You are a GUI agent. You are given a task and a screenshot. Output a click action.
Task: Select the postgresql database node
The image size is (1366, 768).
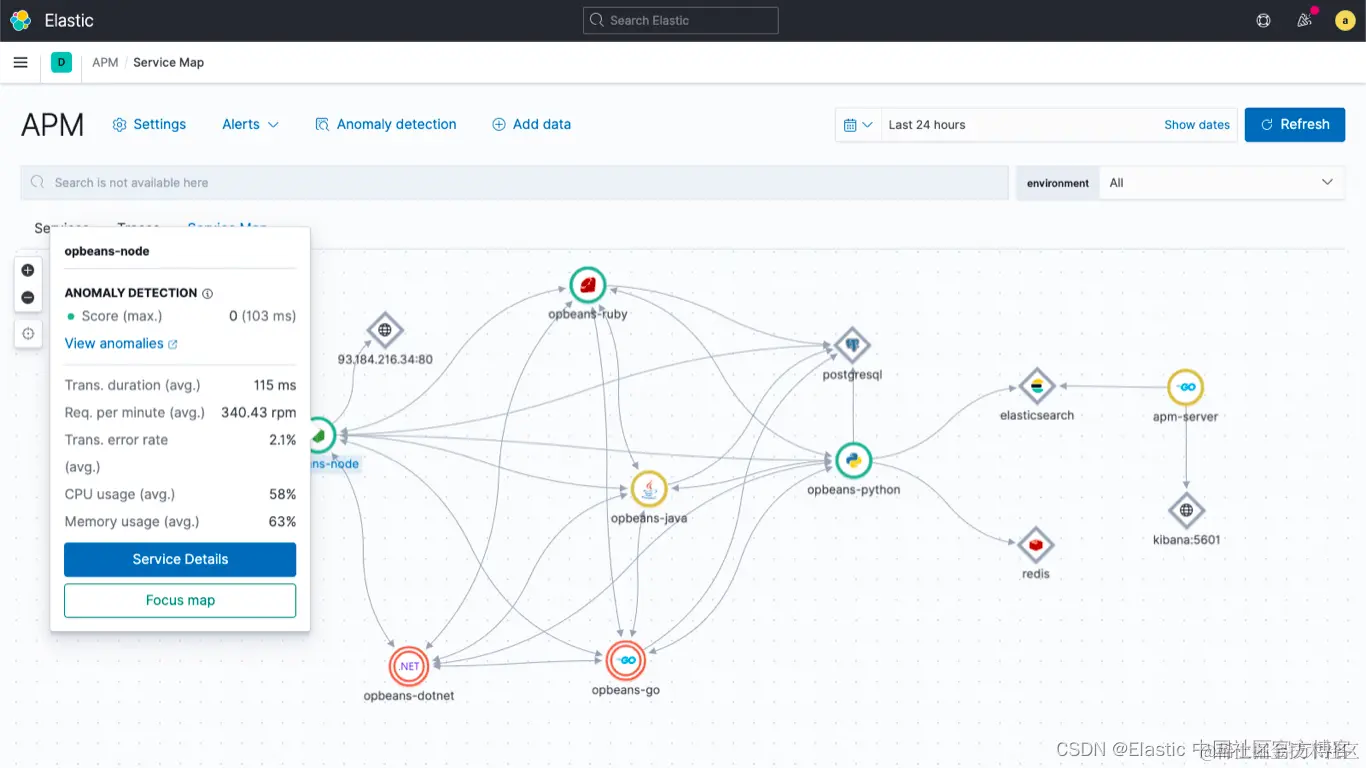point(852,345)
